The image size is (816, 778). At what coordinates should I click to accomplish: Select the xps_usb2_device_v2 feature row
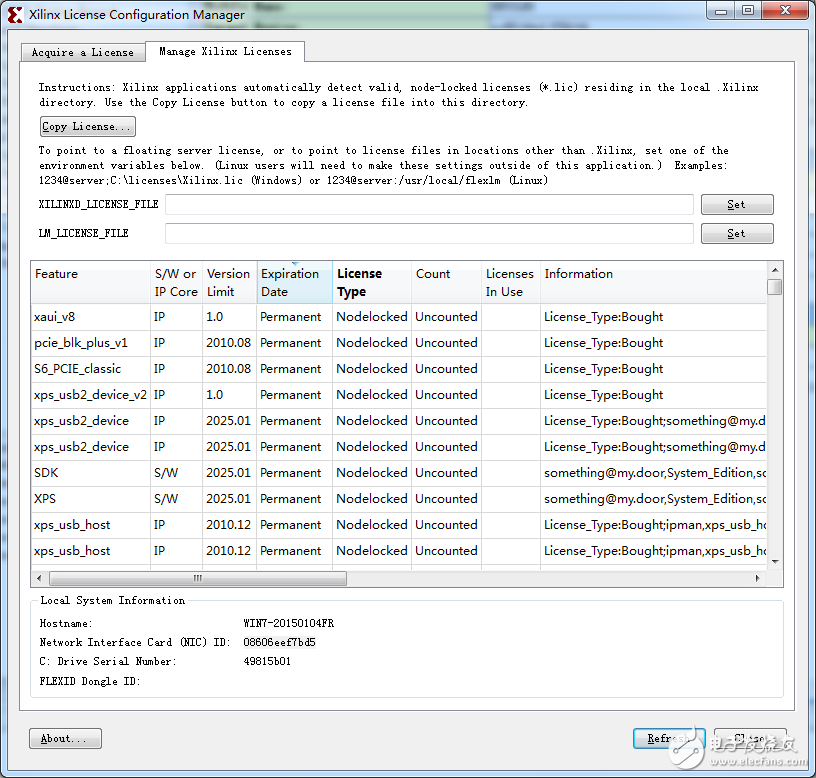tap(399, 395)
